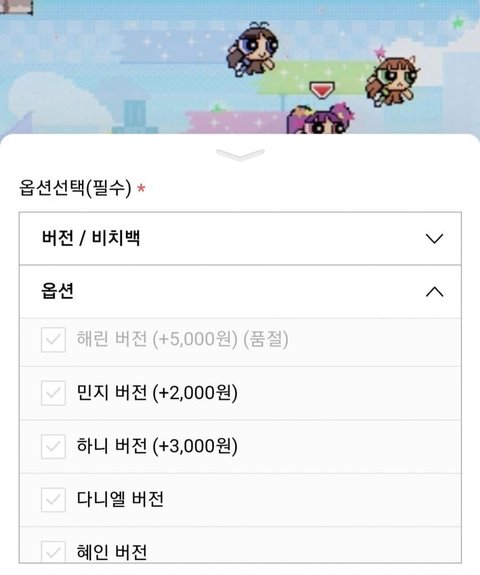Check the 민지 버전 (+2,000원) checkbox
480x575 pixels.
coord(53,393)
